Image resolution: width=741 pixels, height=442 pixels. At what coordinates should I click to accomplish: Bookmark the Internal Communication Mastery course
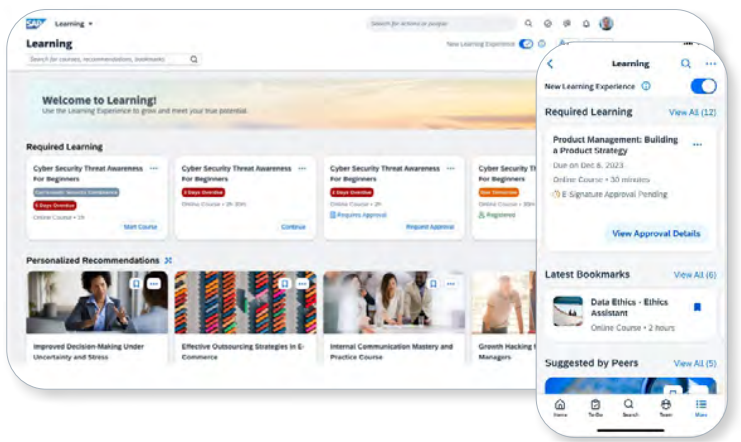[x=433, y=284]
